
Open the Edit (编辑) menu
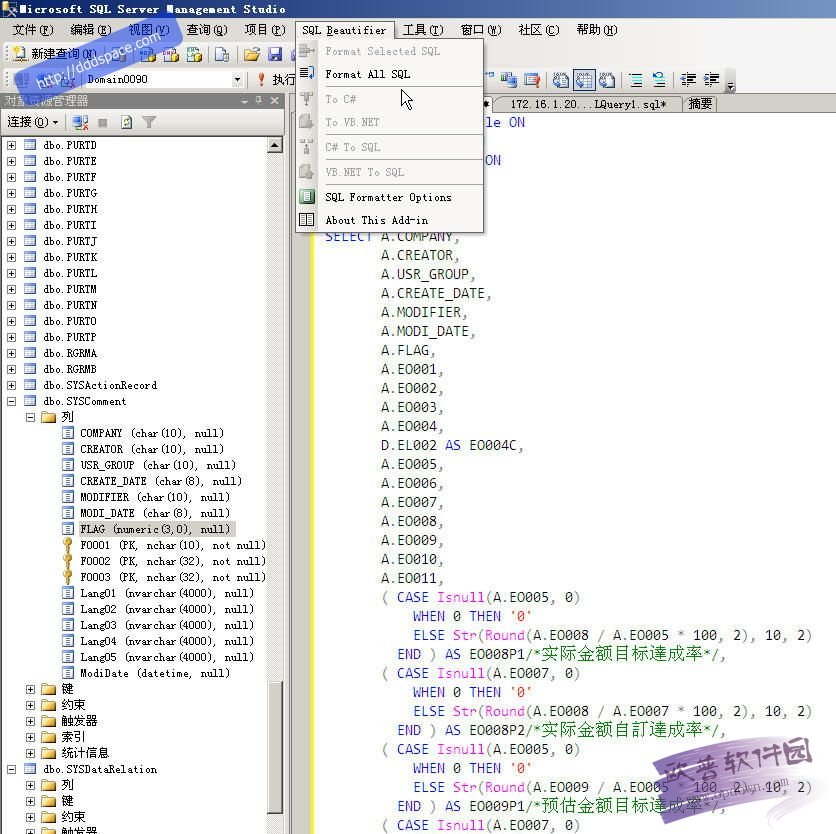click(91, 30)
